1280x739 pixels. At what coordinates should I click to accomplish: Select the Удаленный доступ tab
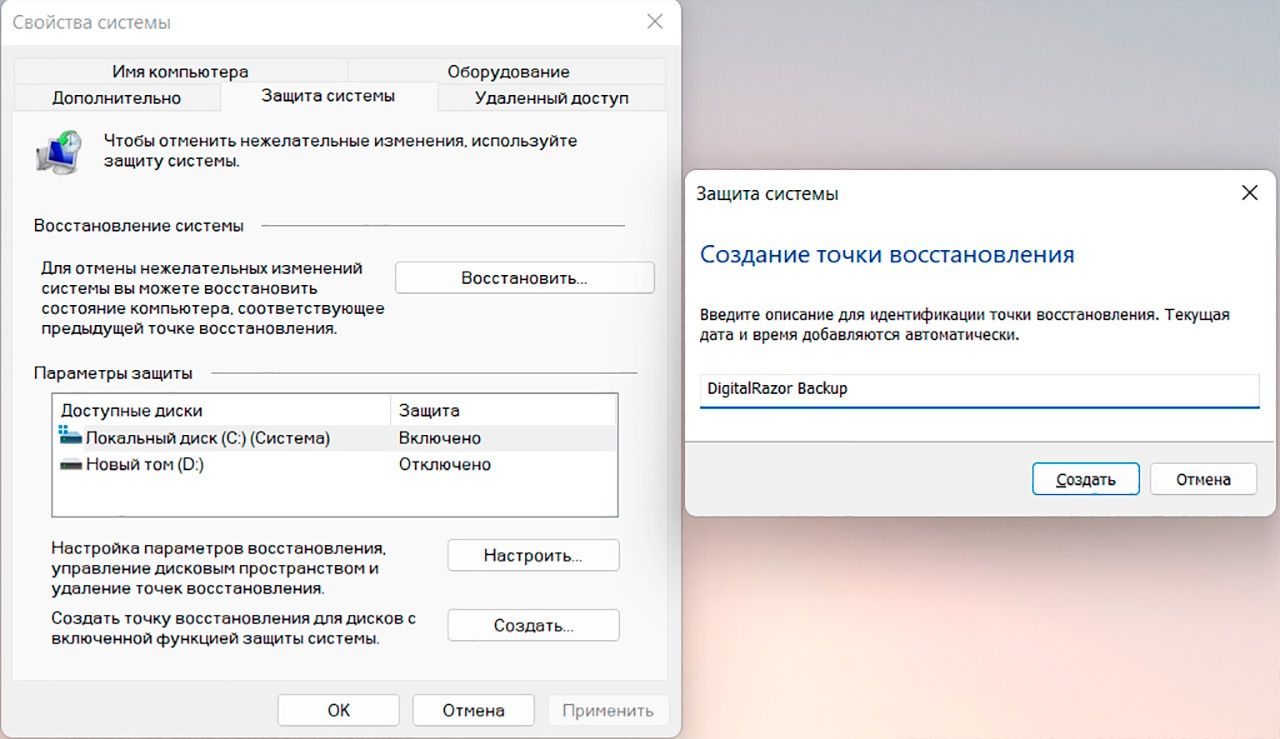[x=551, y=98]
